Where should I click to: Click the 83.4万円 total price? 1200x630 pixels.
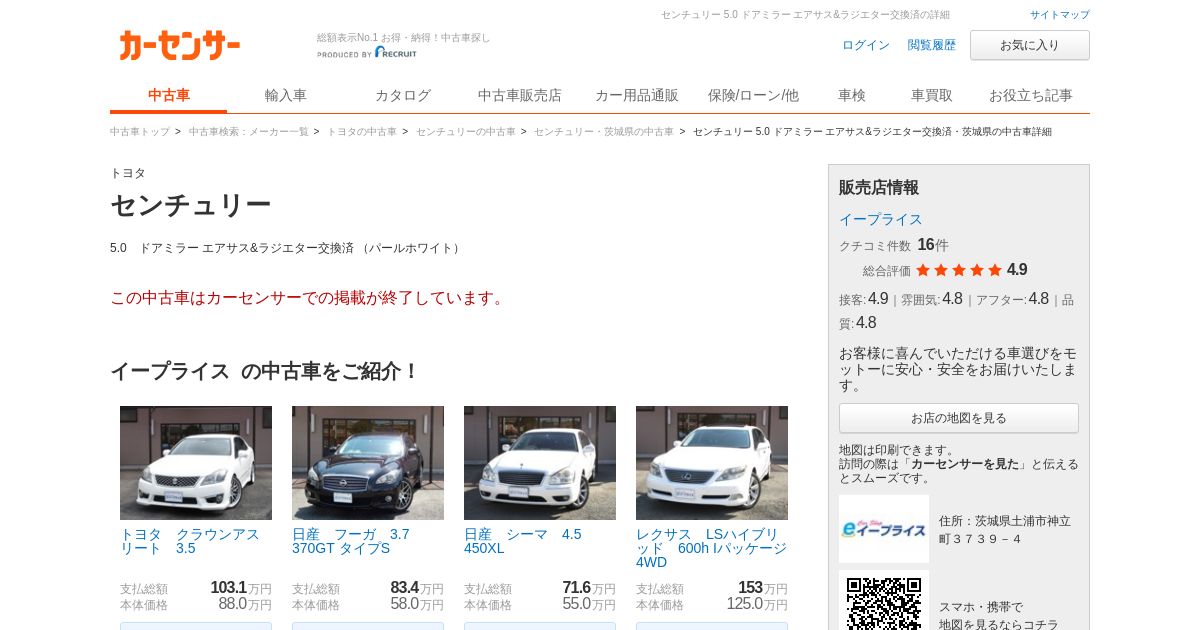[417, 588]
